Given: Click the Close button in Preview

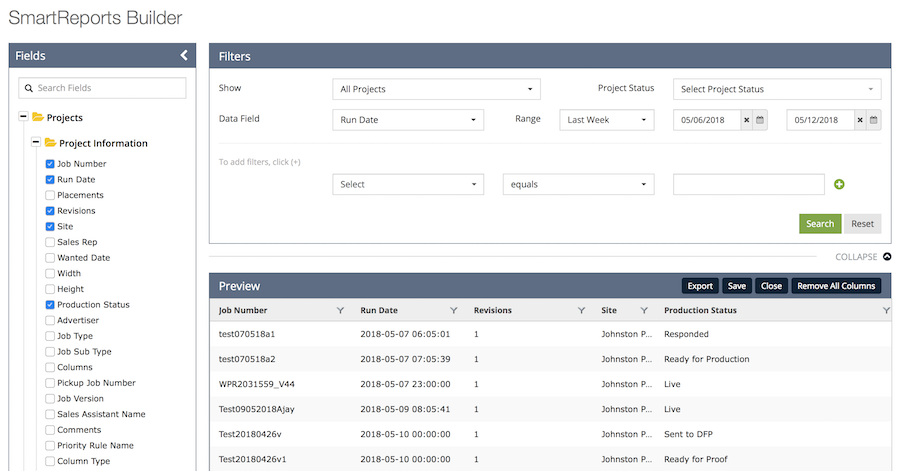Looking at the screenshot, I should tap(771, 286).
